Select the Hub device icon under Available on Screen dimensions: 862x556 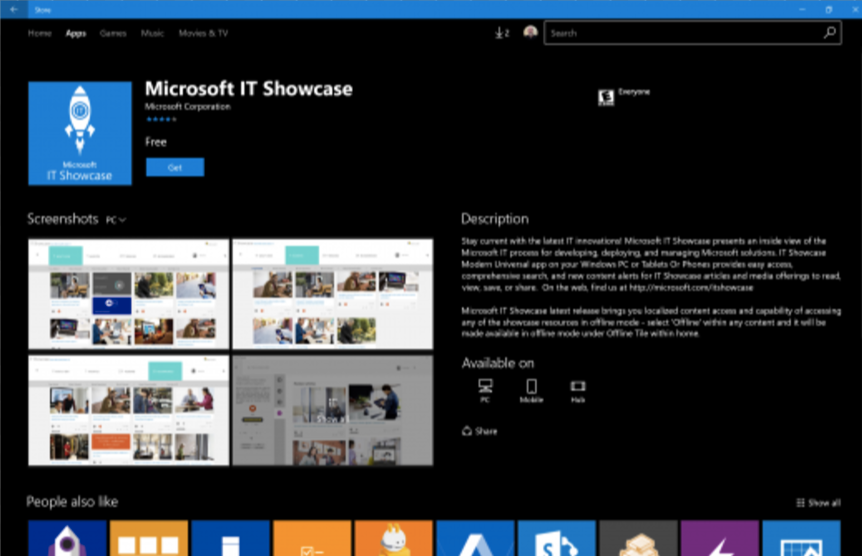pos(577,387)
